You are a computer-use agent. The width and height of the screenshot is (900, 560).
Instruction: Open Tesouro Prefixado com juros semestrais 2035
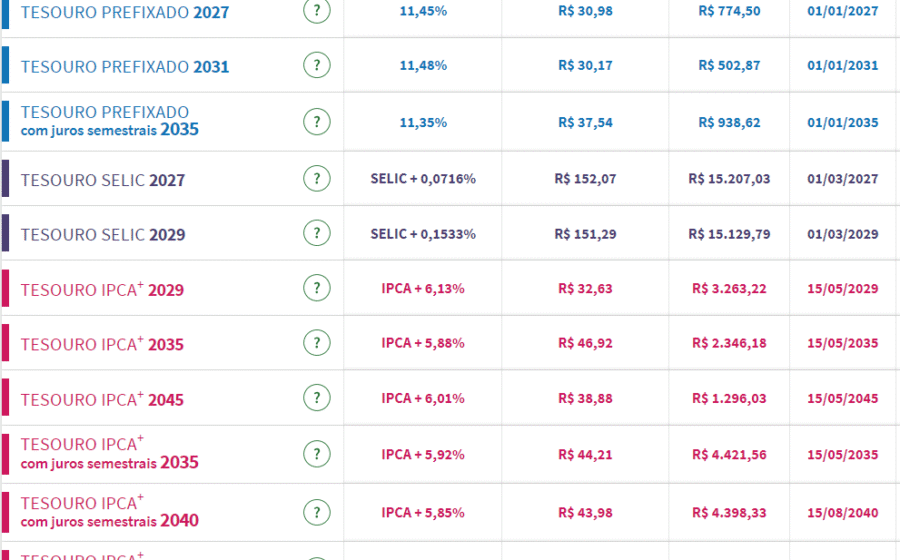point(110,120)
